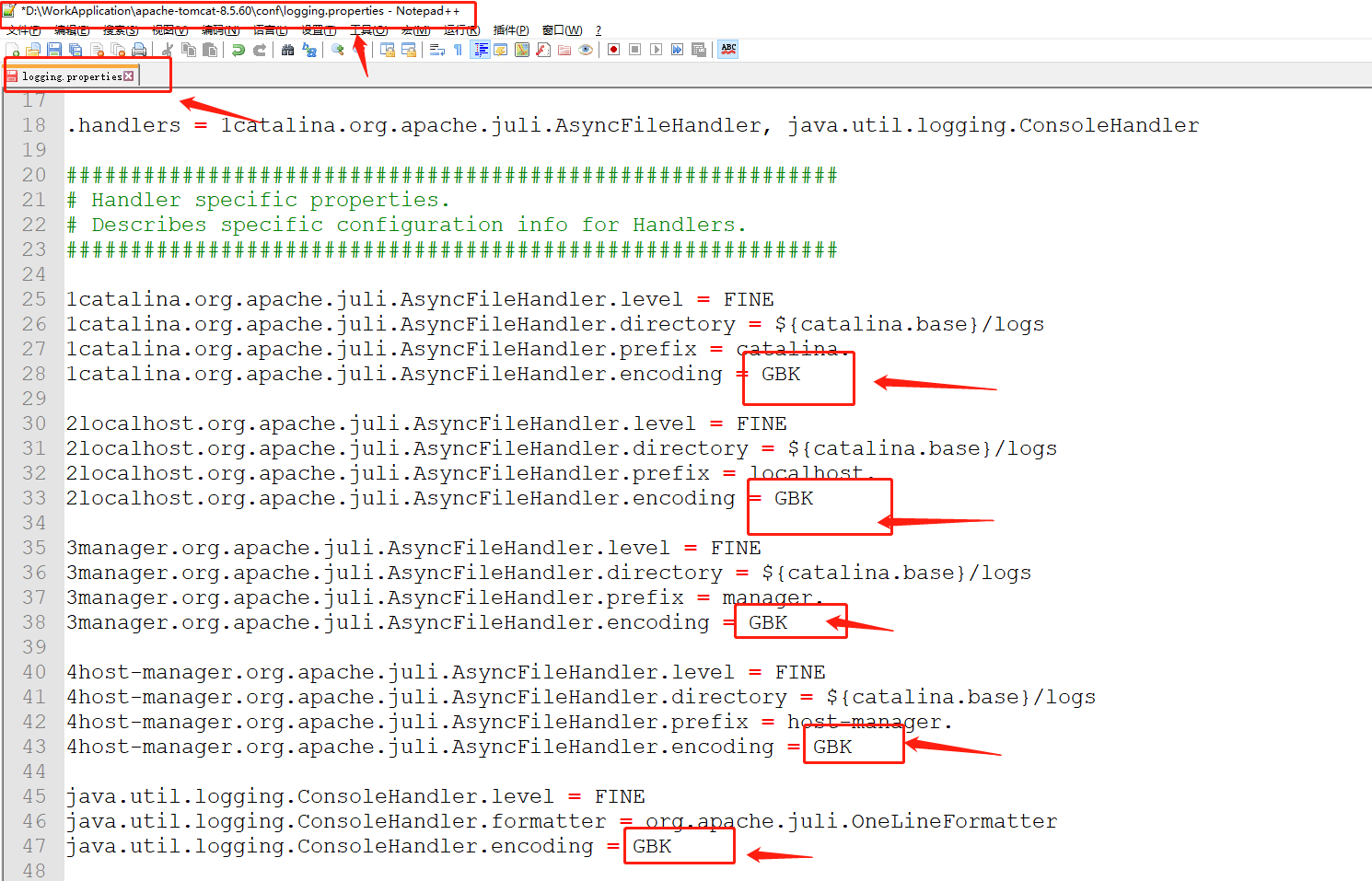The width and height of the screenshot is (1372, 881).
Task: Open the 搜索(S) menu
Action: [121, 30]
